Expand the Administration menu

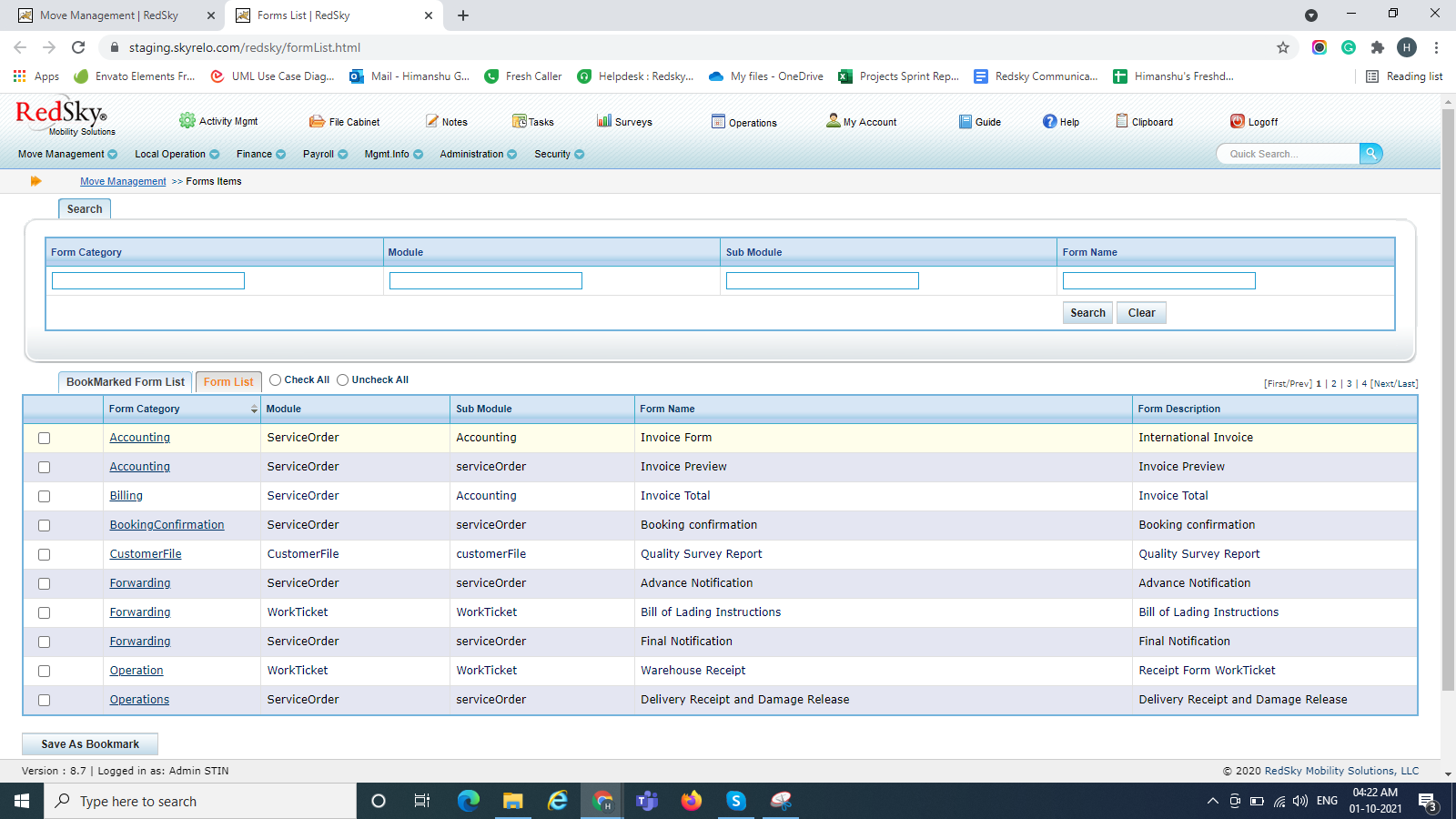coord(478,154)
